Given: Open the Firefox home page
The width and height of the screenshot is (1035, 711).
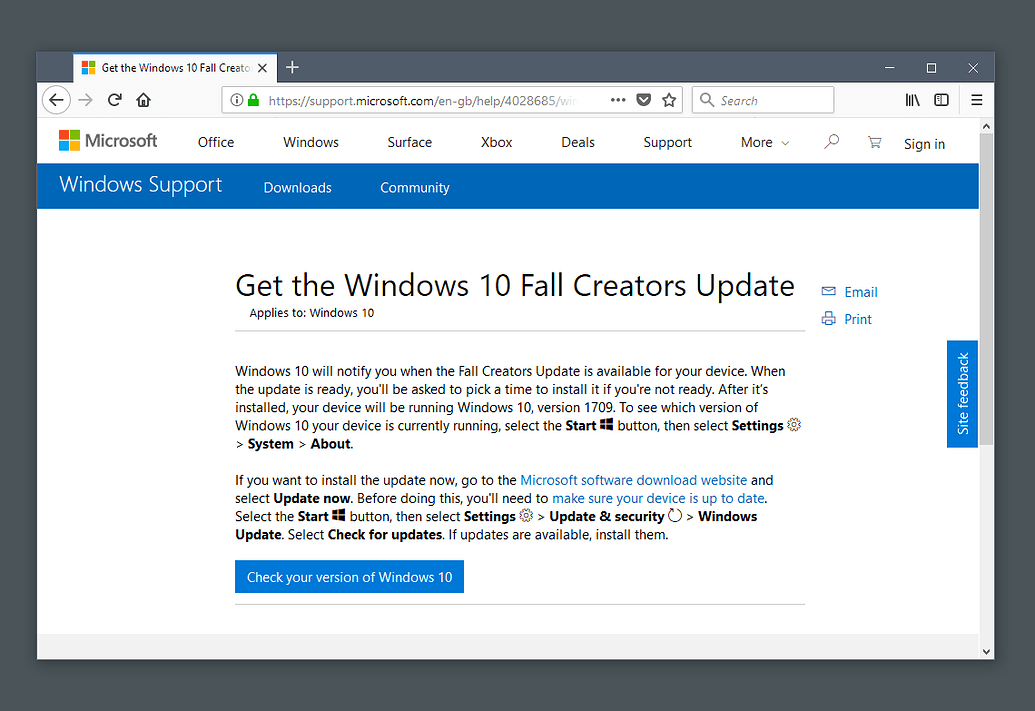Looking at the screenshot, I should pos(143,100).
